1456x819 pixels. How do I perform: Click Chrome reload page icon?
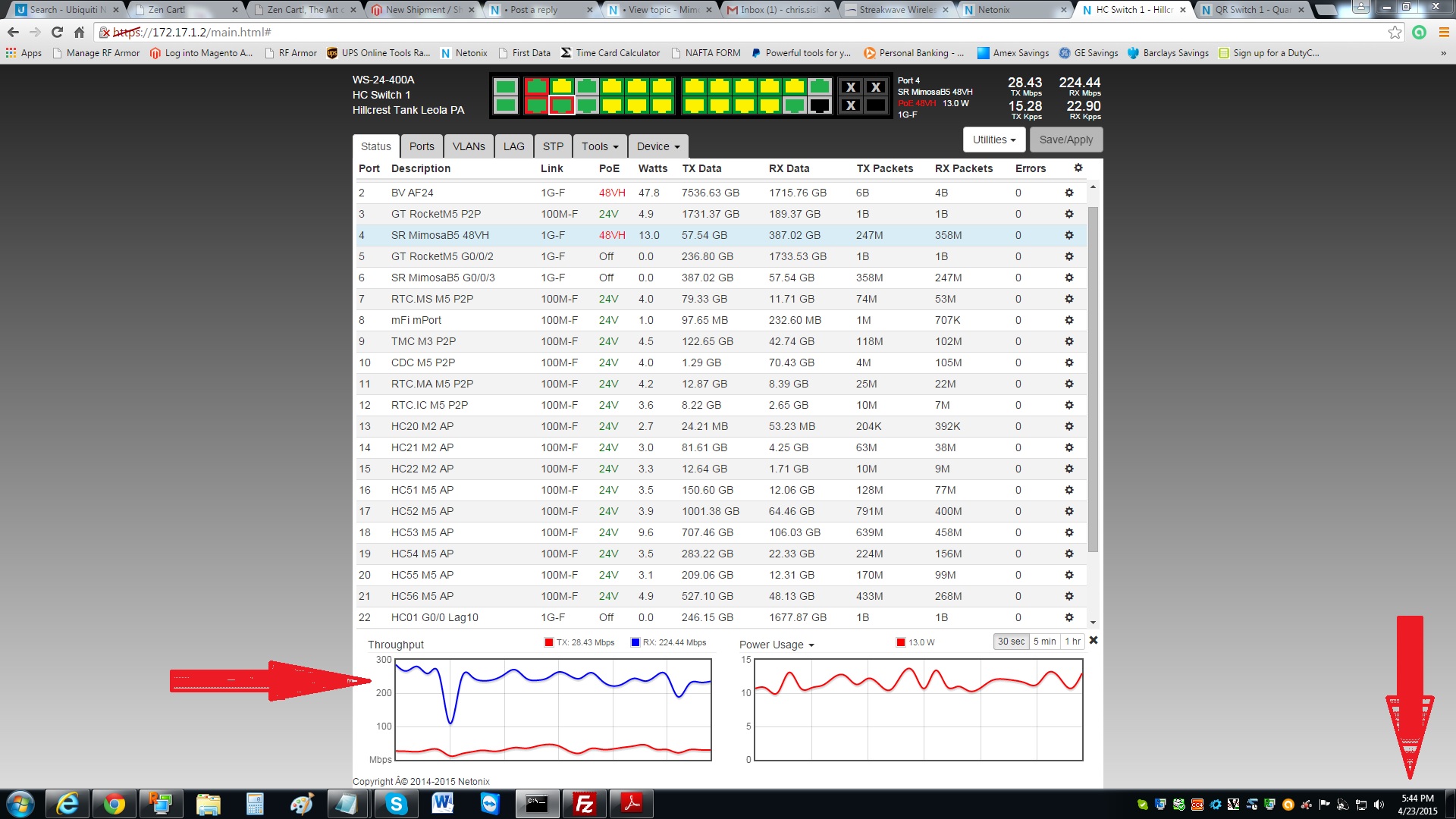pyautogui.click(x=57, y=32)
